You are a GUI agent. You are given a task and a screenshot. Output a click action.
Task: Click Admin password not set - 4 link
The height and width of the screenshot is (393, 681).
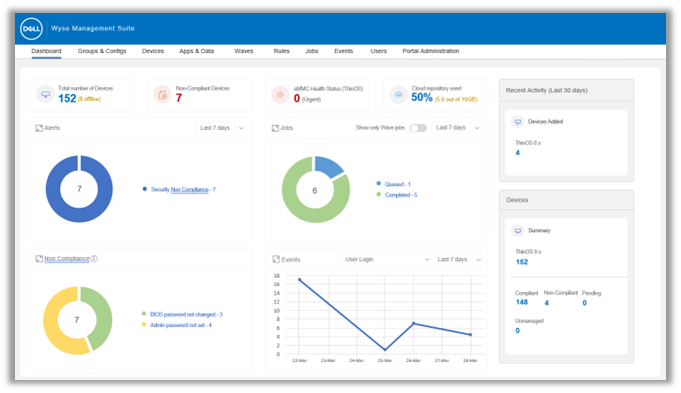181,325
